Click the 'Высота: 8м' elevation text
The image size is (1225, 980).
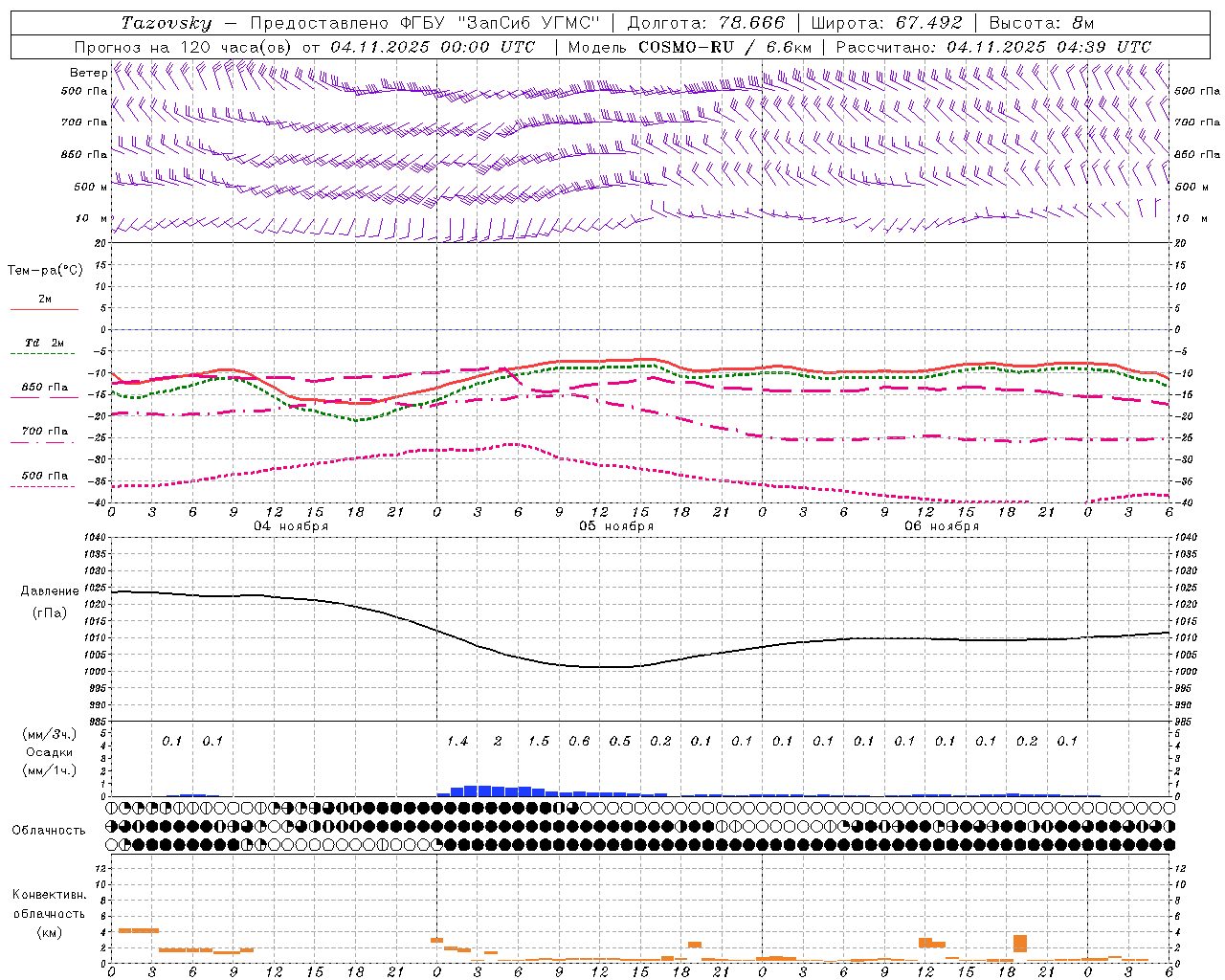tap(1041, 23)
